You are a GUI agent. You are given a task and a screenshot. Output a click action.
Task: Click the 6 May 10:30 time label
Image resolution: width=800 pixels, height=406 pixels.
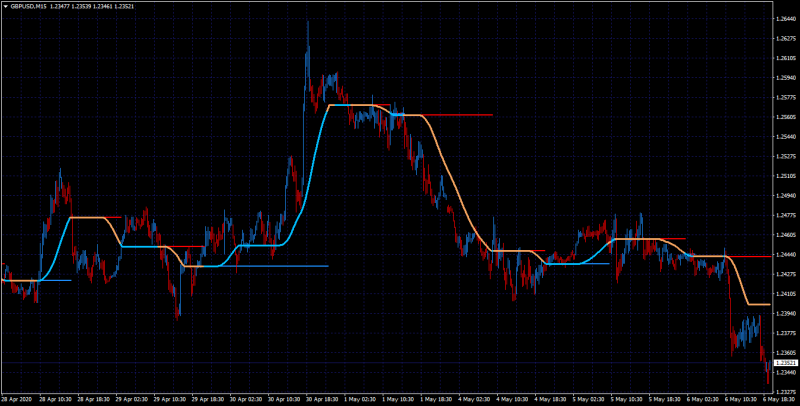742,398
